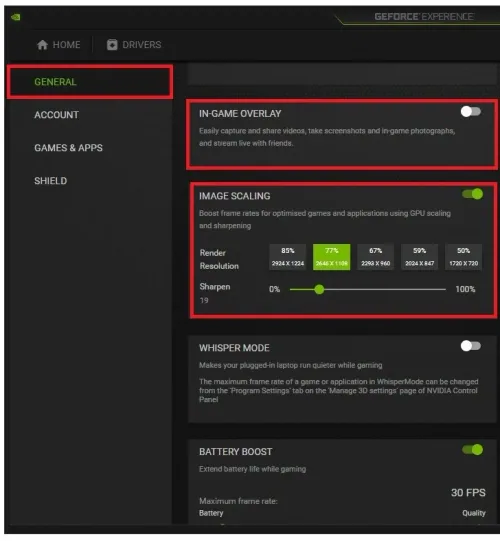This screenshot has width=500, height=541.
Task: Turn off Battery Boost toggle
Action: tap(472, 450)
